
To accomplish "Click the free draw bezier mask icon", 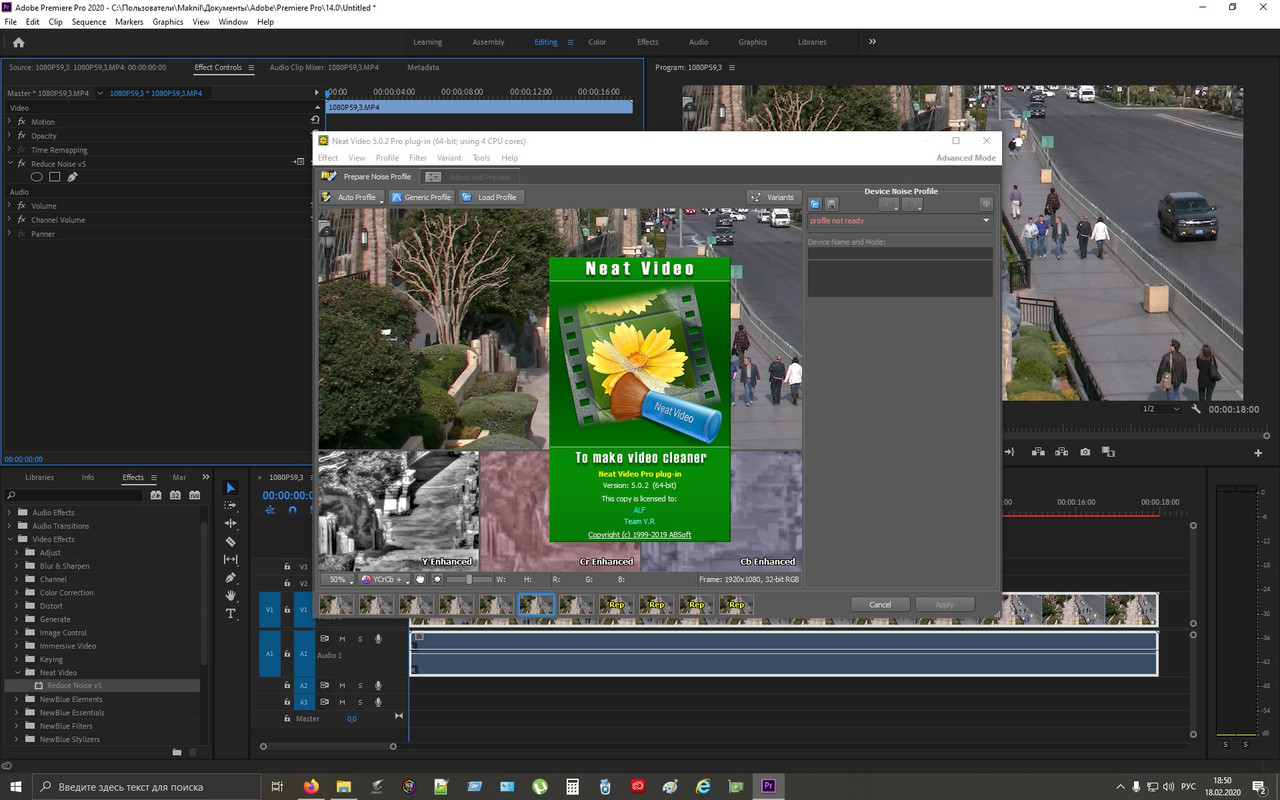I will click(72, 177).
